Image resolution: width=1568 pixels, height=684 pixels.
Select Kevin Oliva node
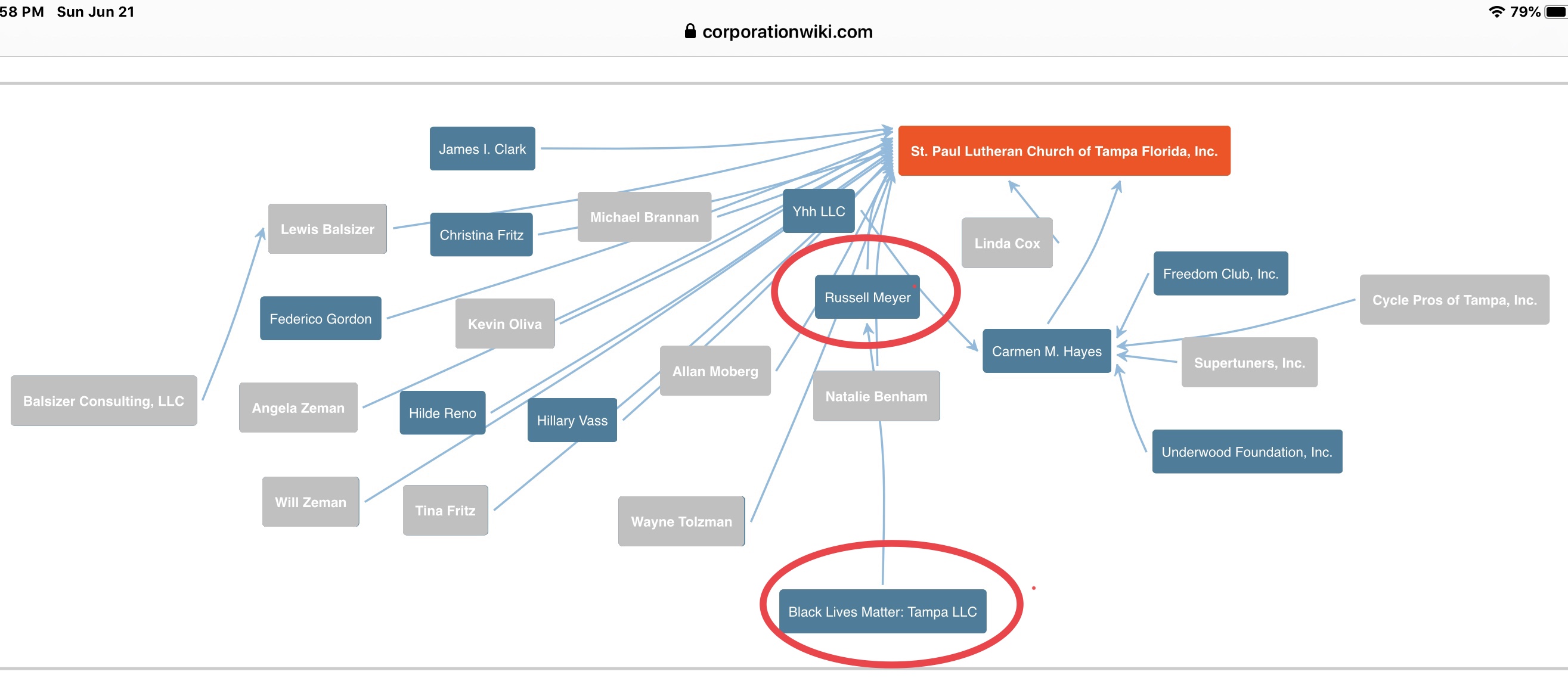tap(504, 323)
